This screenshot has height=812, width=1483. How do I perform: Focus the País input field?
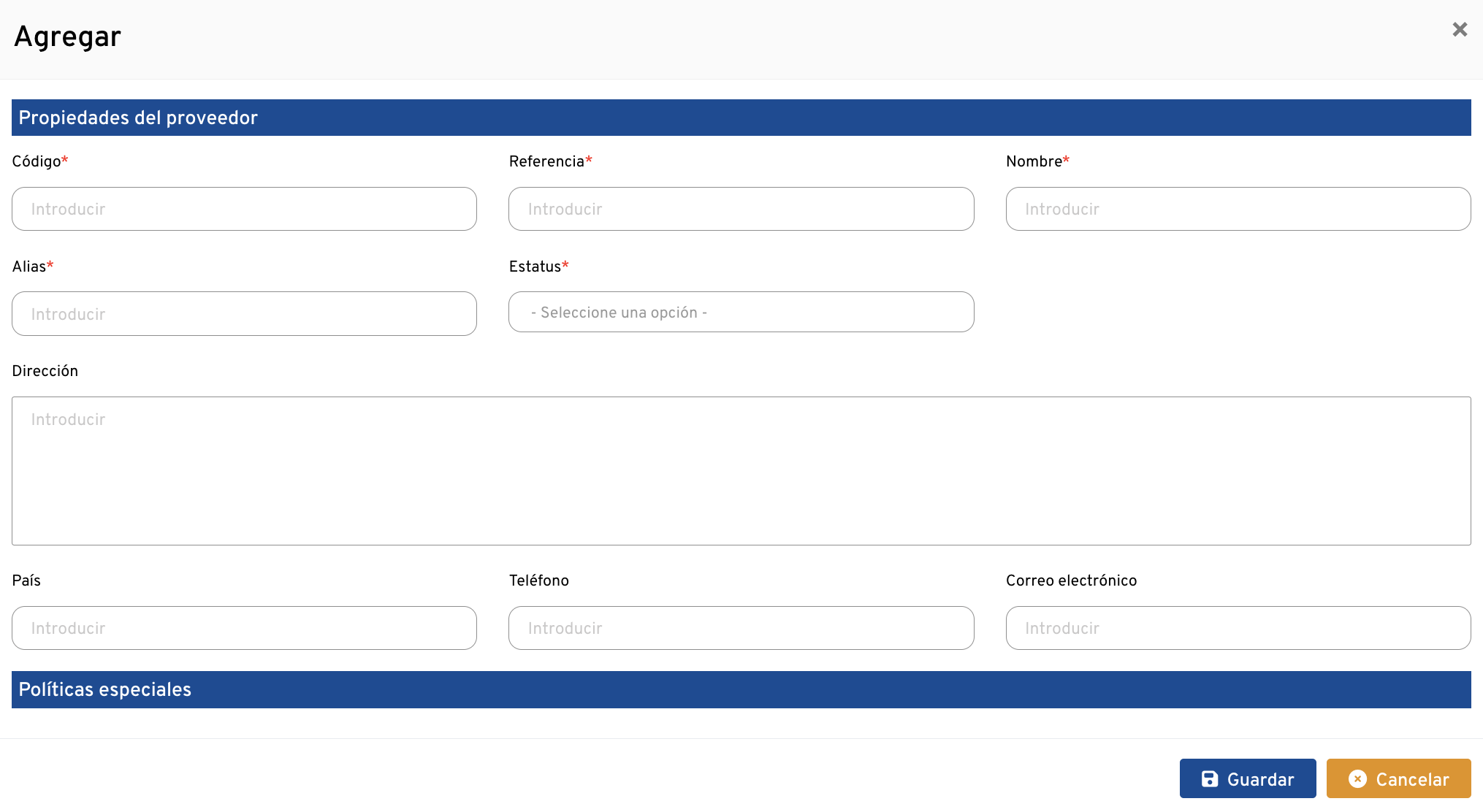point(244,628)
